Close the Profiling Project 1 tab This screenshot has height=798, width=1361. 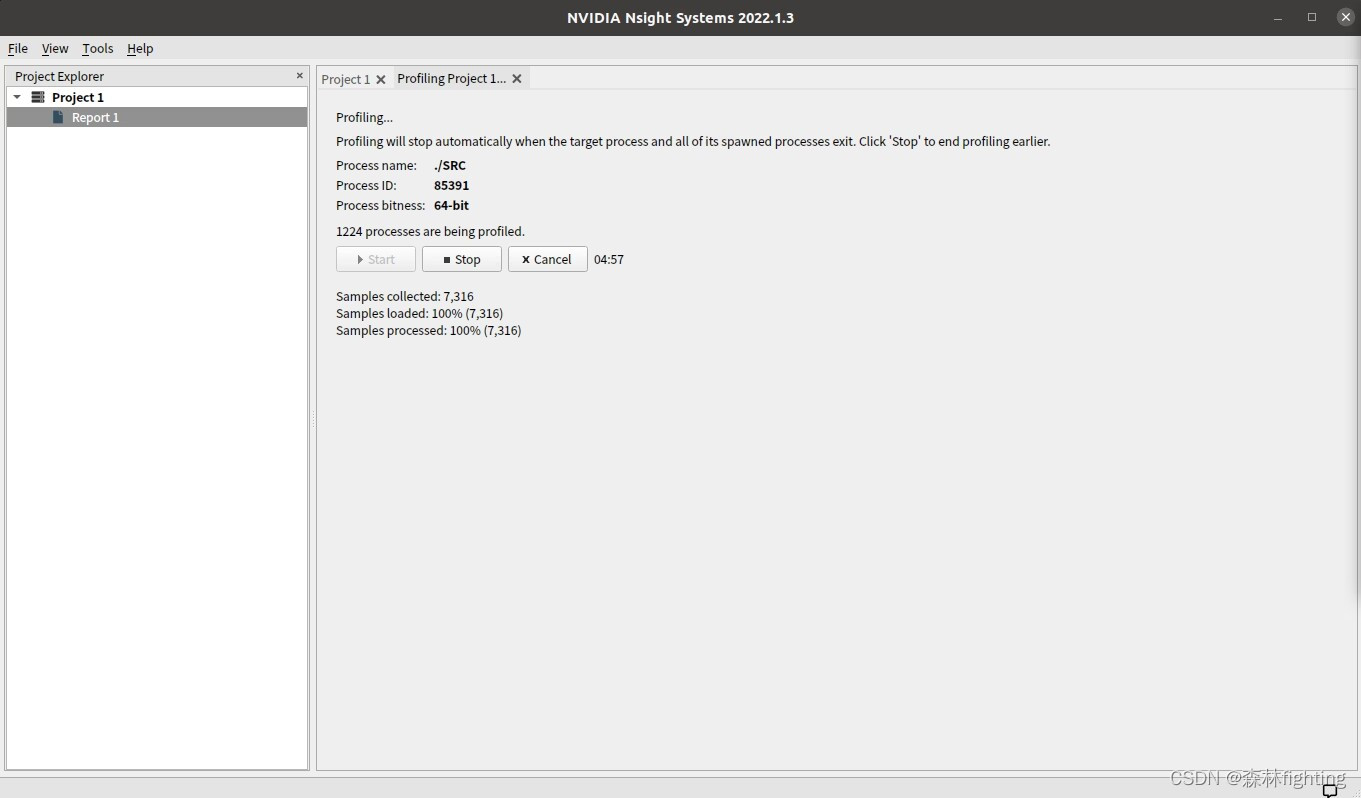[x=517, y=78]
